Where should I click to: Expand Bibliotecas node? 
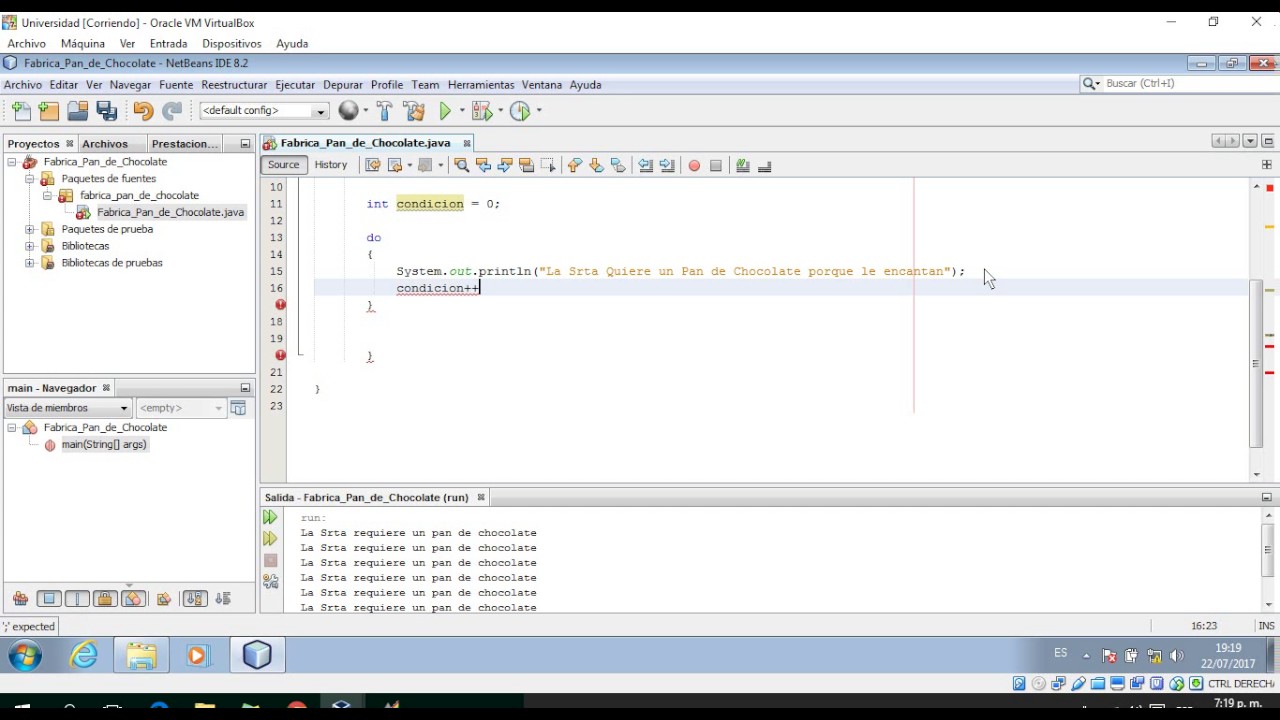pyautogui.click(x=29, y=246)
